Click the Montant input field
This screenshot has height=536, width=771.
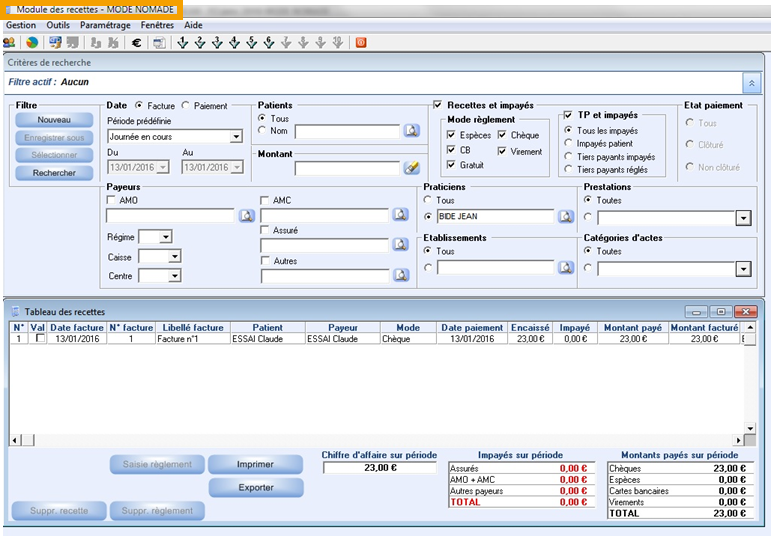(x=347, y=168)
